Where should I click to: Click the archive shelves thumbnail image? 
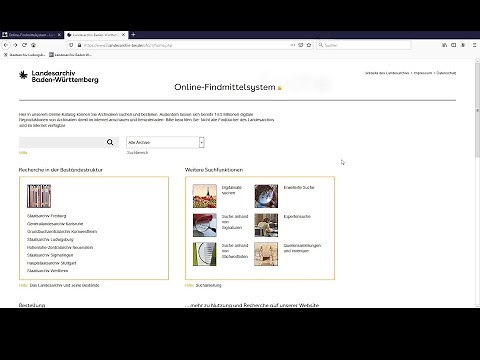pos(39,196)
